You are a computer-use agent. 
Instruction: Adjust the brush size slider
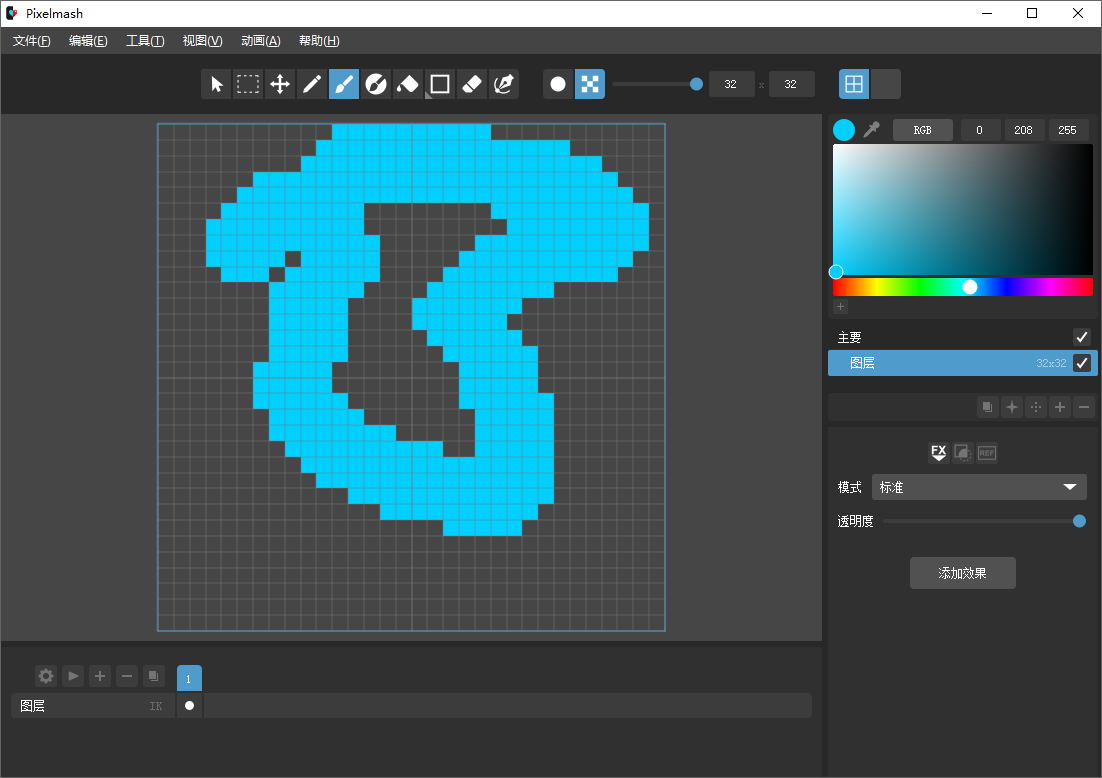coord(656,84)
